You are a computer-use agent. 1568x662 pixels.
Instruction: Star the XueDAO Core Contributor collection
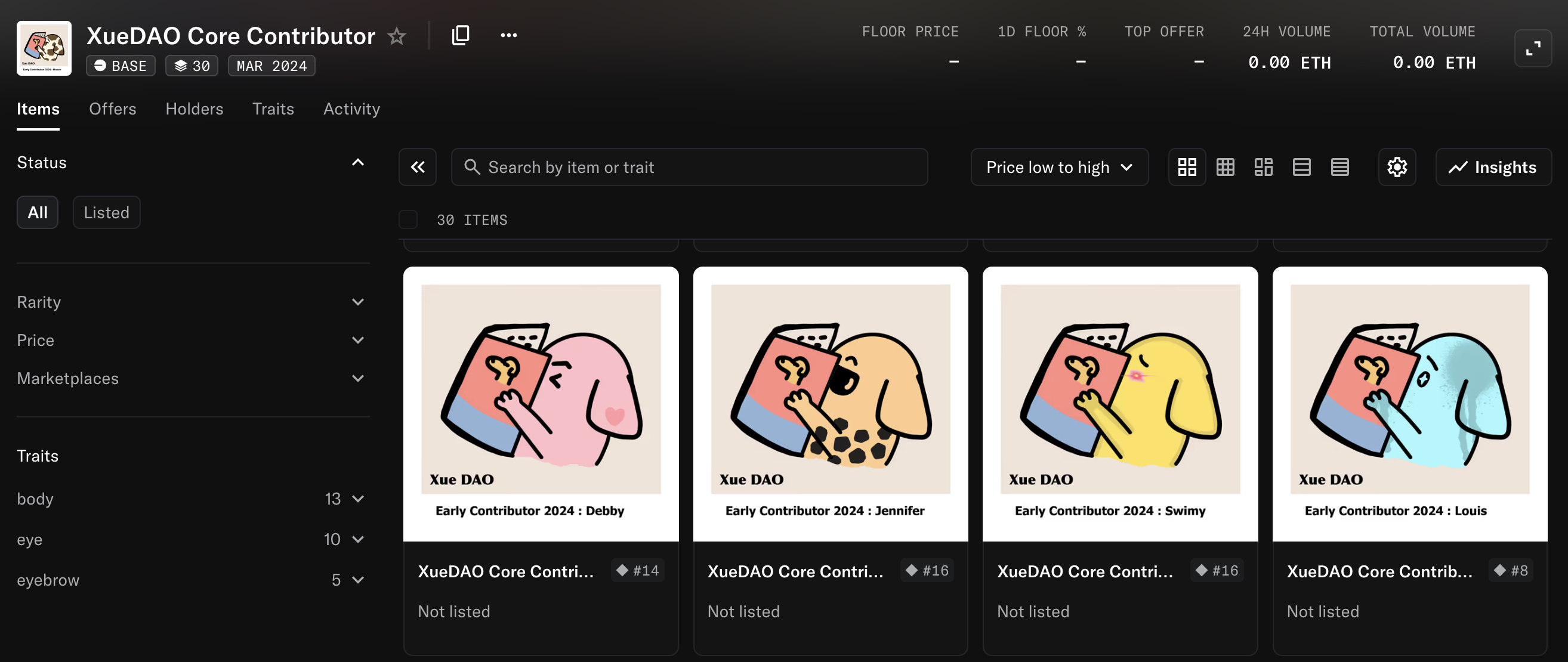[397, 36]
